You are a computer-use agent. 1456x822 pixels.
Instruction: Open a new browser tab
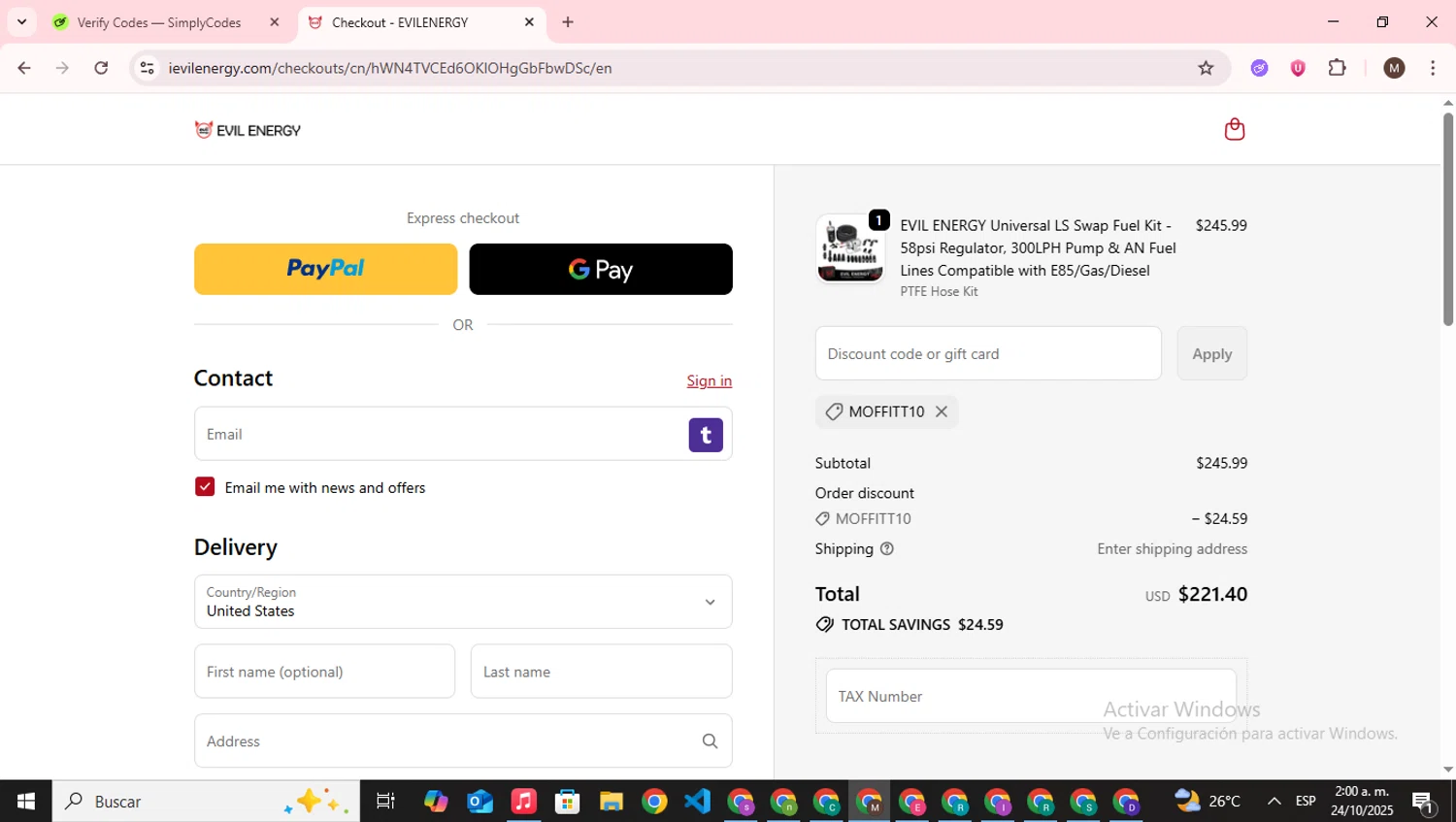pyautogui.click(x=568, y=22)
